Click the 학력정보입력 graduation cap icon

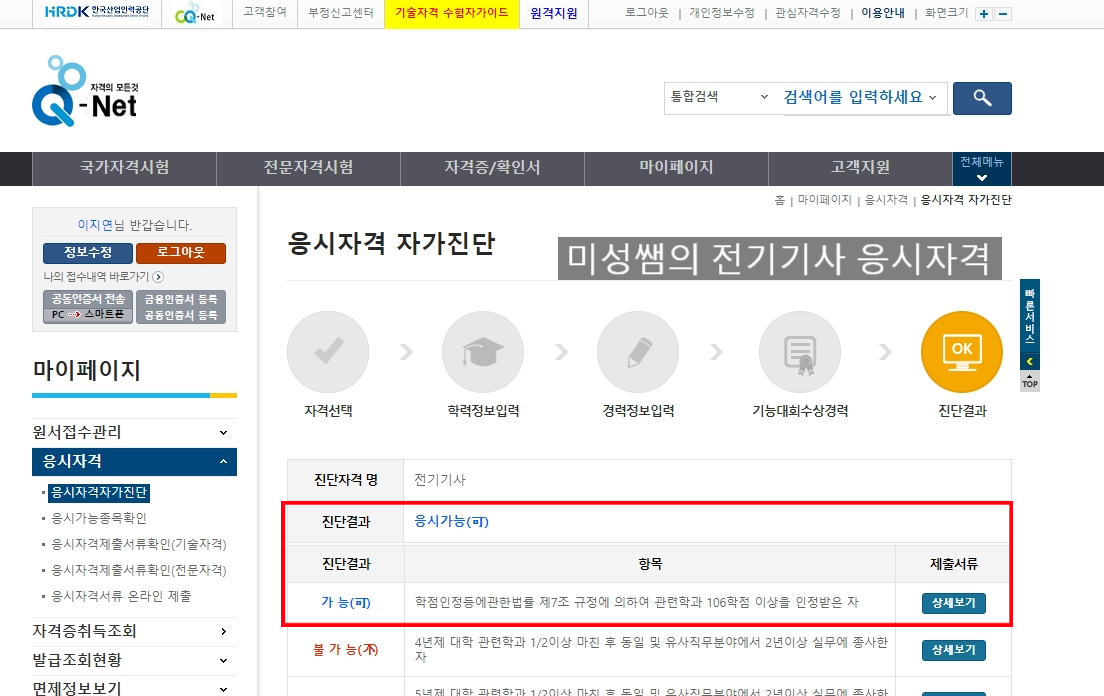tap(483, 352)
